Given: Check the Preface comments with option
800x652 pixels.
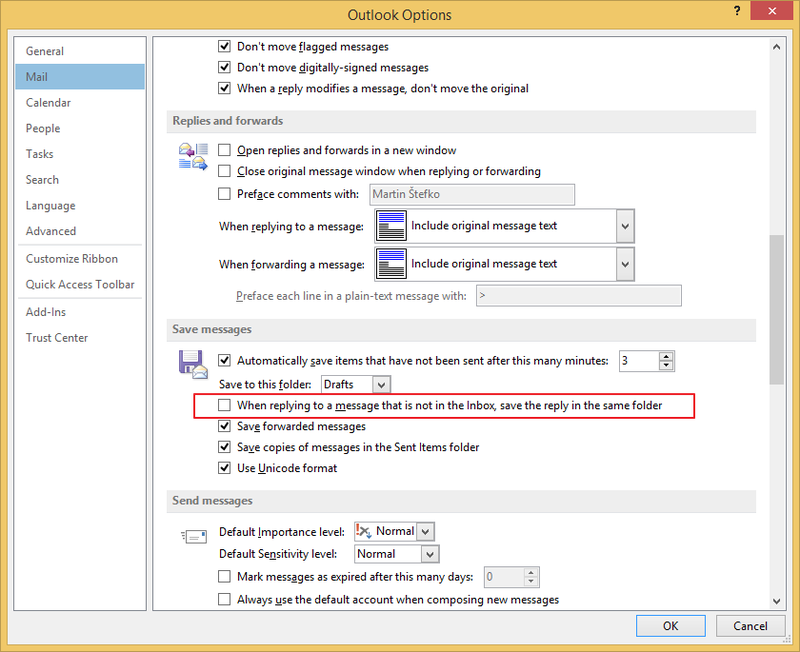Looking at the screenshot, I should pos(224,194).
